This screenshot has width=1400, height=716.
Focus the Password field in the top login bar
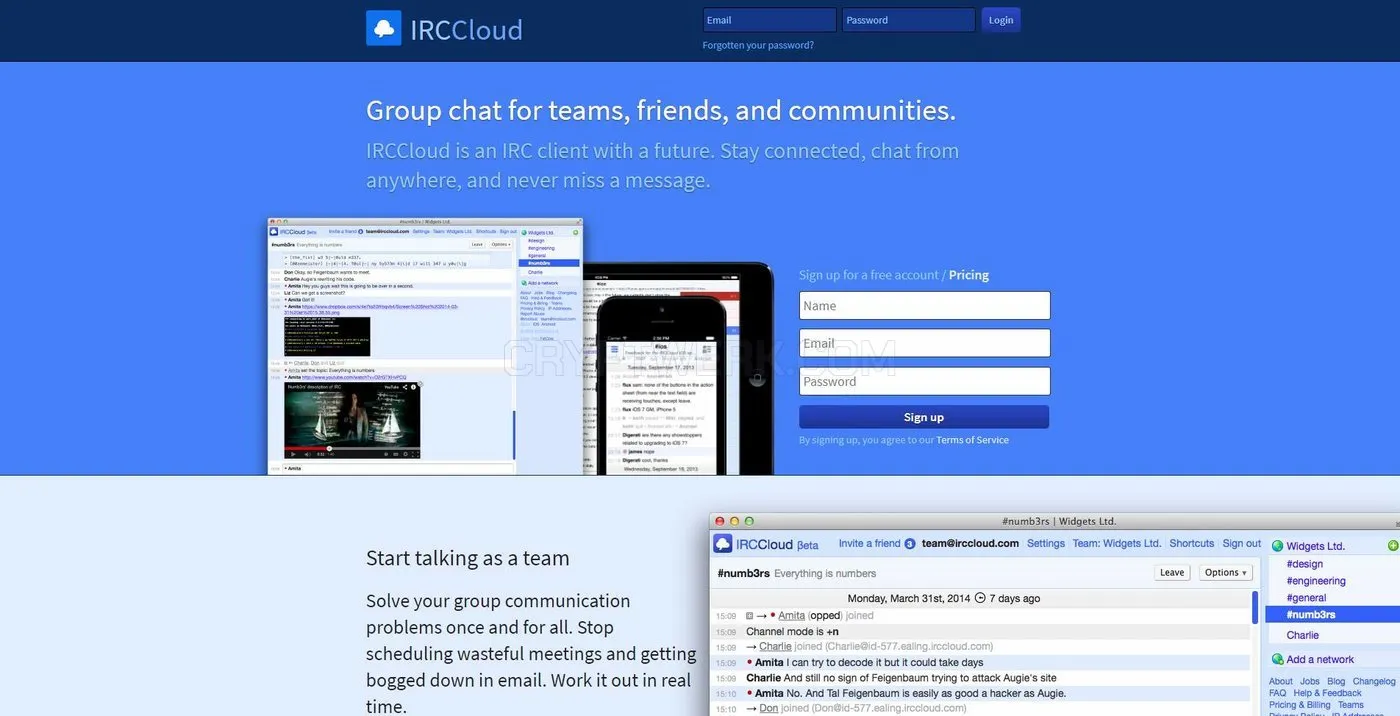908,20
